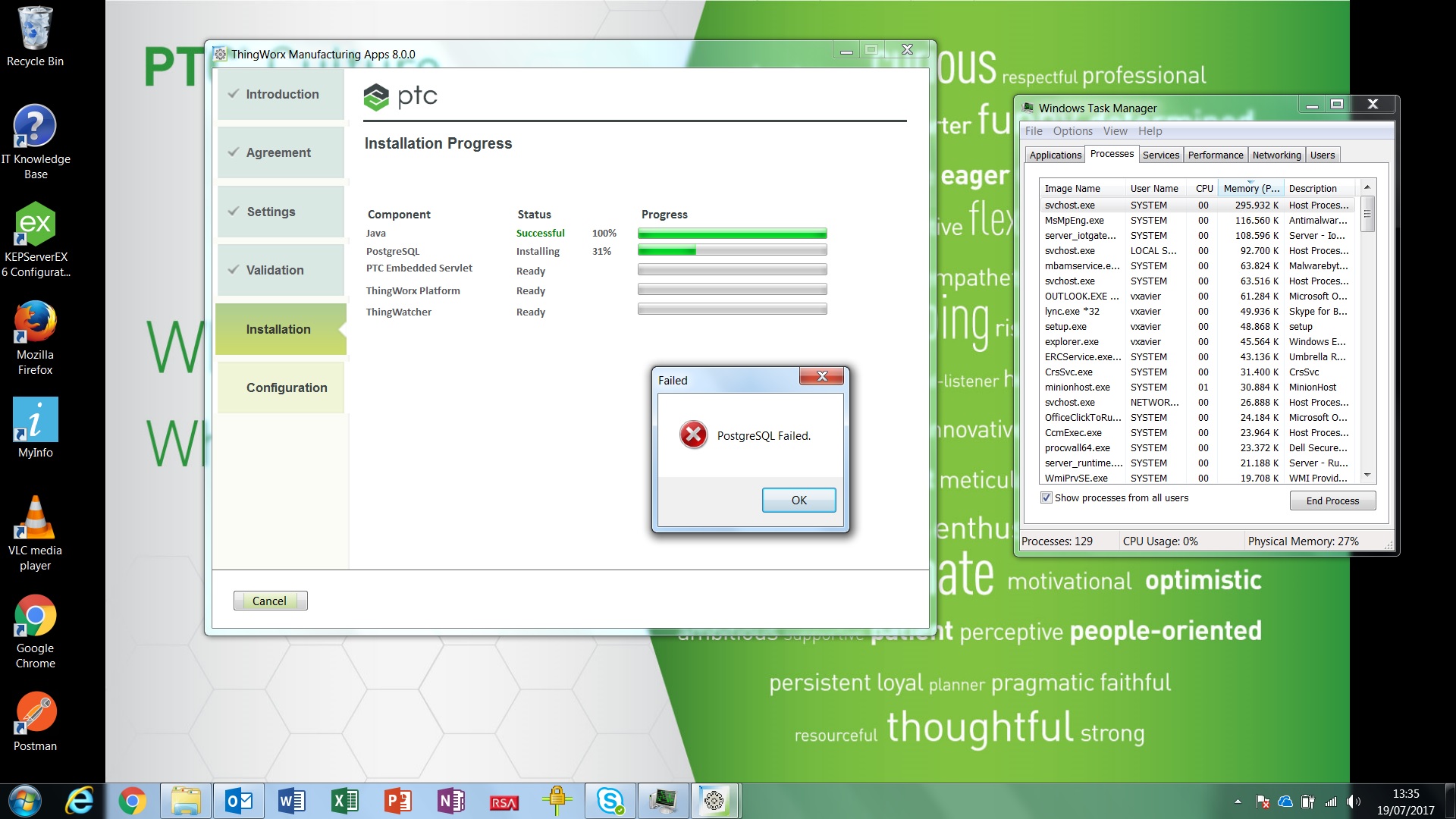The height and width of the screenshot is (819, 1456).
Task: Cancel the ThingWorx installation
Action: click(x=270, y=601)
